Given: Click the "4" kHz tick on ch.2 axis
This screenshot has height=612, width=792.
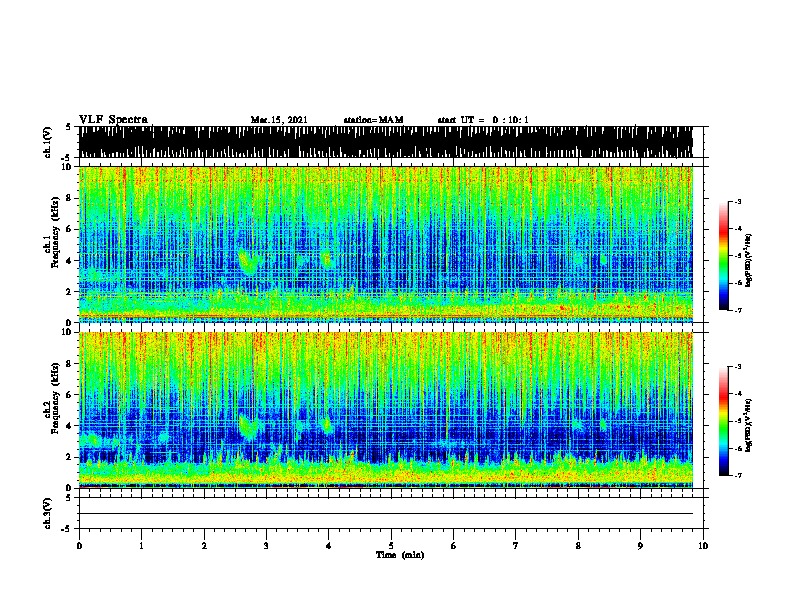Looking at the screenshot, I should coord(70,426).
